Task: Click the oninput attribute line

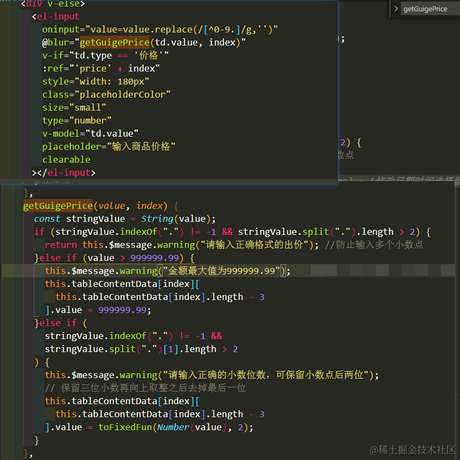Action: [160, 29]
